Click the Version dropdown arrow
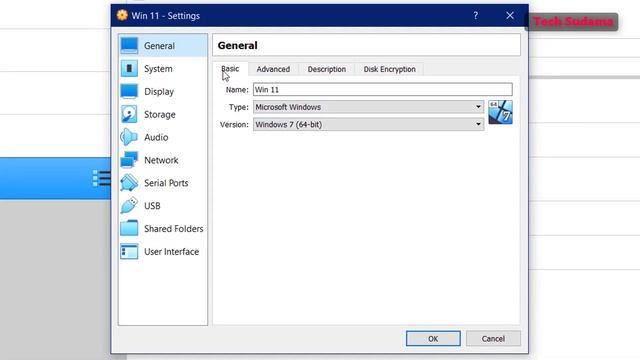Image resolution: width=640 pixels, height=360 pixels. tap(478, 124)
